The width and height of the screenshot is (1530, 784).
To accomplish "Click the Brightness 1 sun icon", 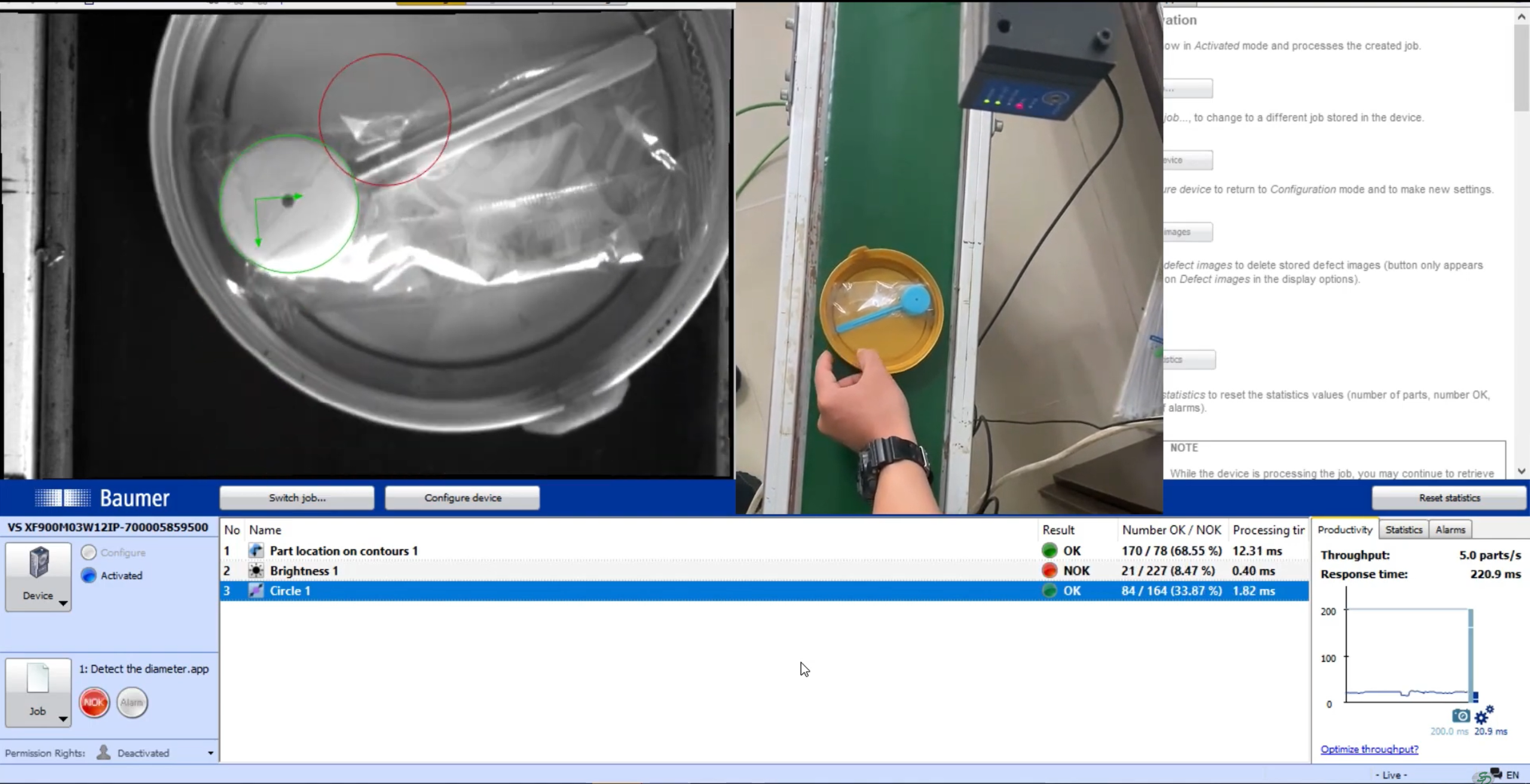I will 256,571.
